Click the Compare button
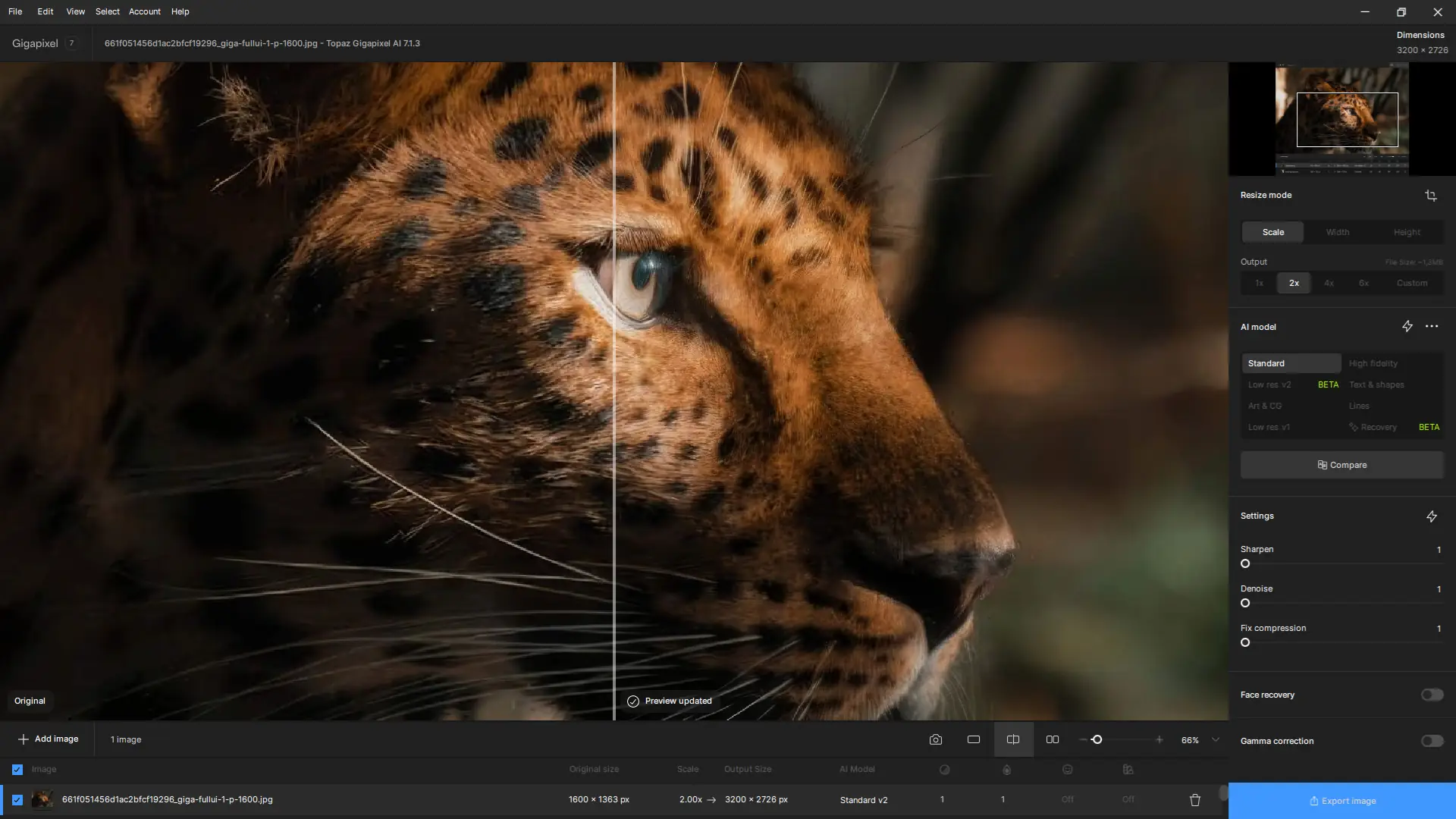Image resolution: width=1456 pixels, height=819 pixels. (1341, 464)
